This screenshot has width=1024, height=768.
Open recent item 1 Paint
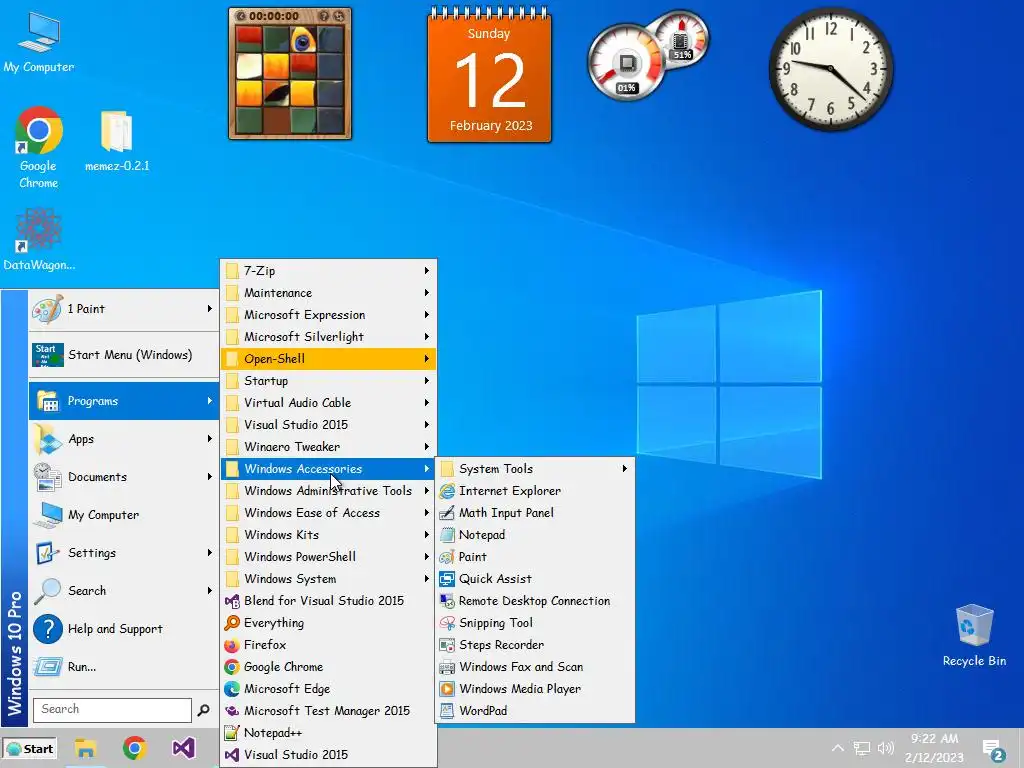tap(123, 309)
